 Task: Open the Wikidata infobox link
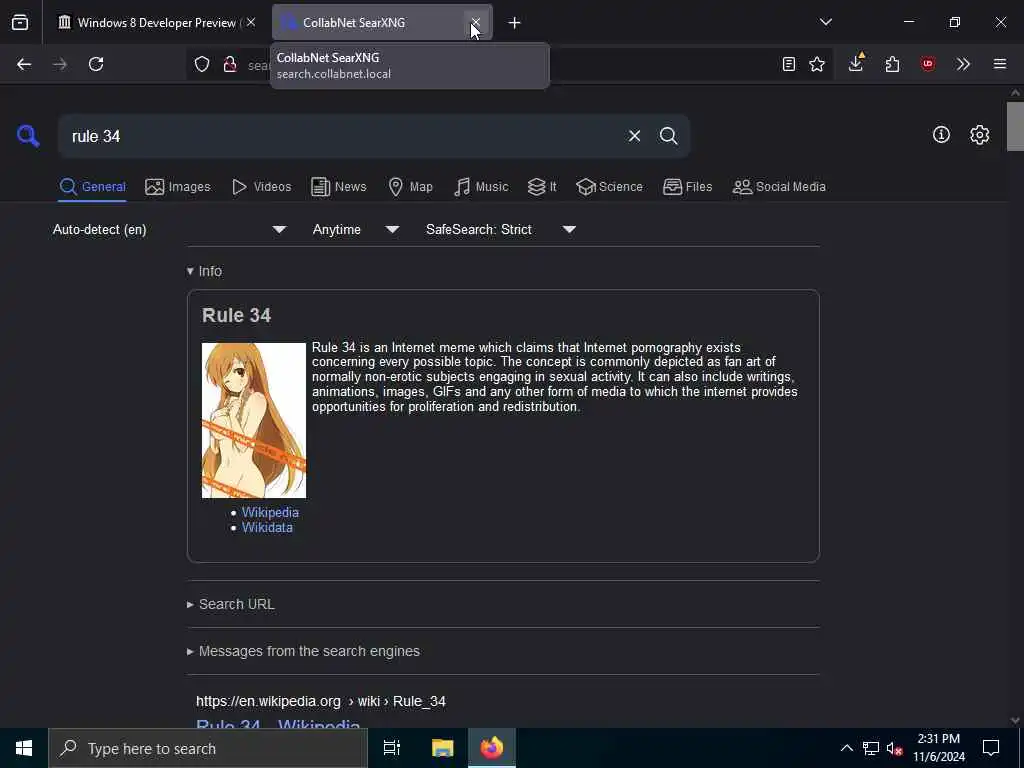267,528
